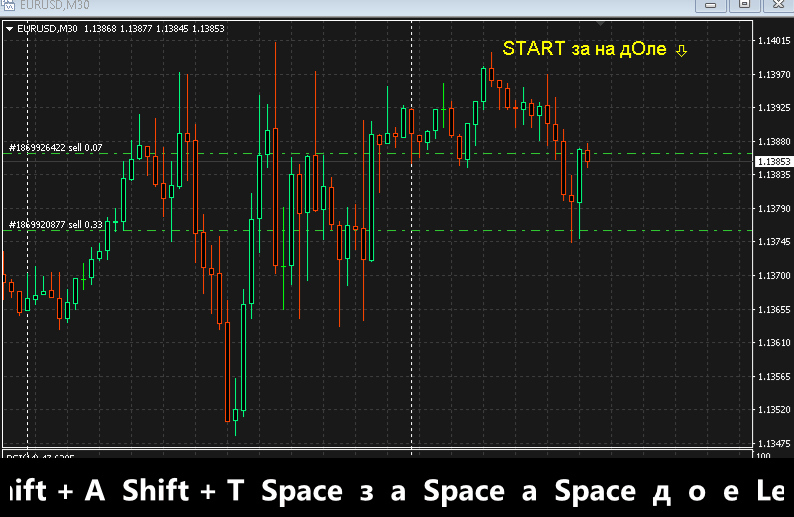The height and width of the screenshot is (517, 794).
Task: Click the small triangle beside EURUSD,M30 chart label
Action: [x=10, y=28]
